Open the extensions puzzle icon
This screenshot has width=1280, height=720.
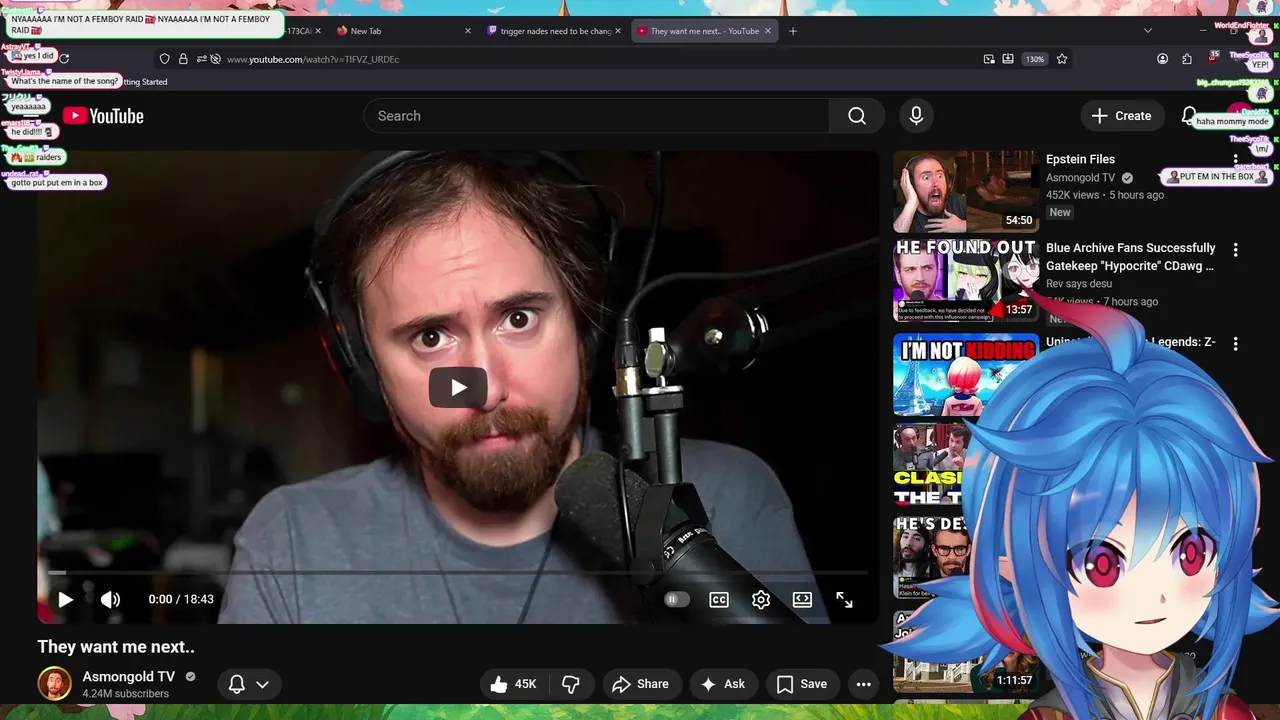pos(1187,59)
